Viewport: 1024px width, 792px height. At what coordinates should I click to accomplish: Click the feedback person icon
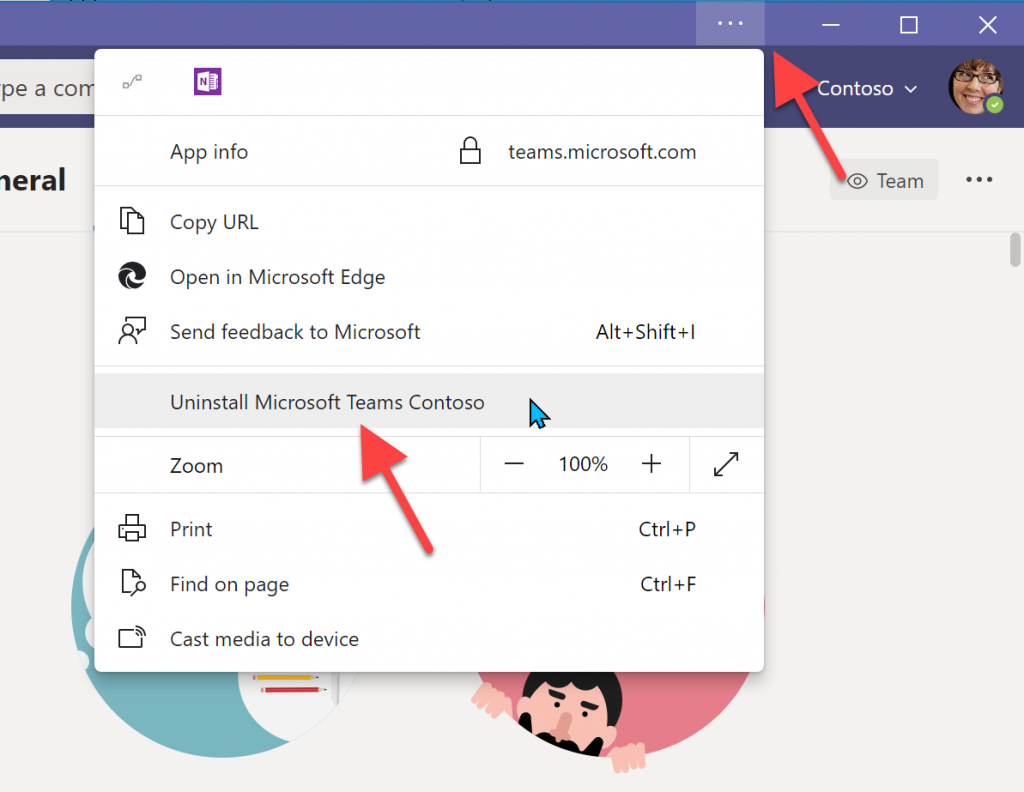point(132,330)
